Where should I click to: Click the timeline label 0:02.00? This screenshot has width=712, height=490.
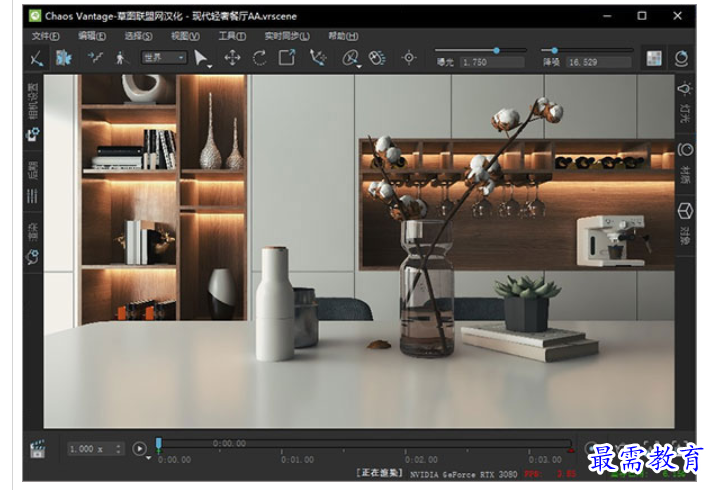(x=421, y=460)
